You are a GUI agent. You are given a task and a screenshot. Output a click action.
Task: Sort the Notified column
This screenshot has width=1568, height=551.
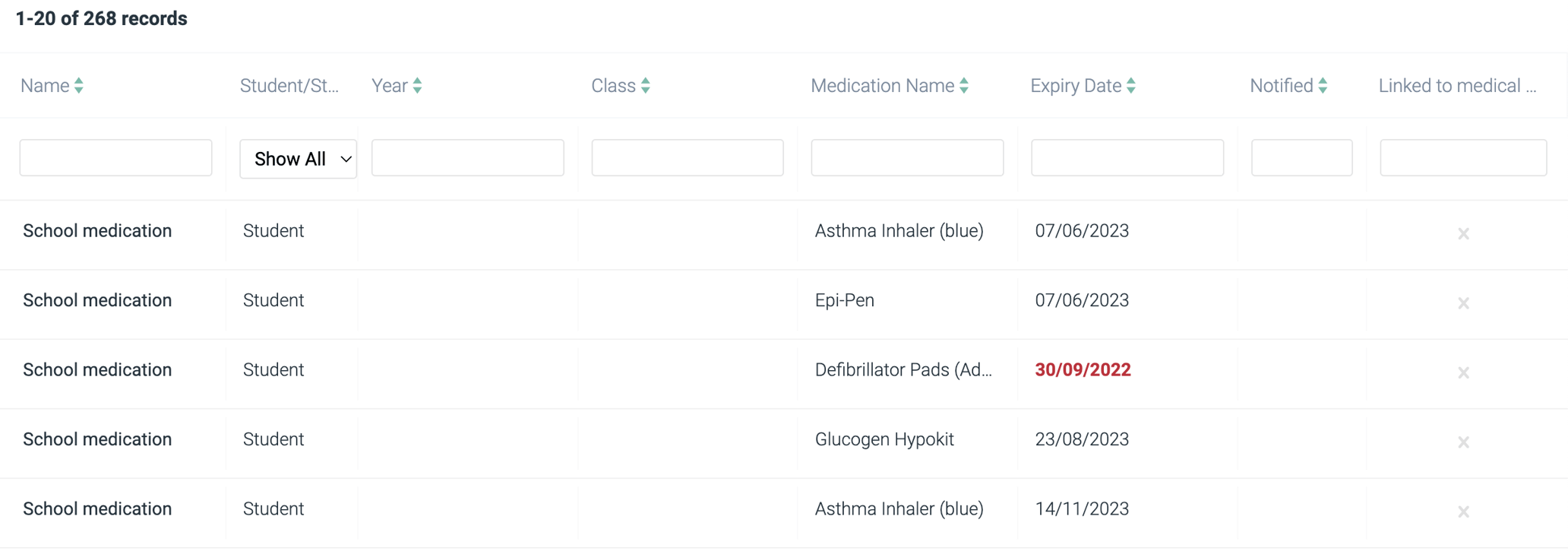tap(1324, 85)
